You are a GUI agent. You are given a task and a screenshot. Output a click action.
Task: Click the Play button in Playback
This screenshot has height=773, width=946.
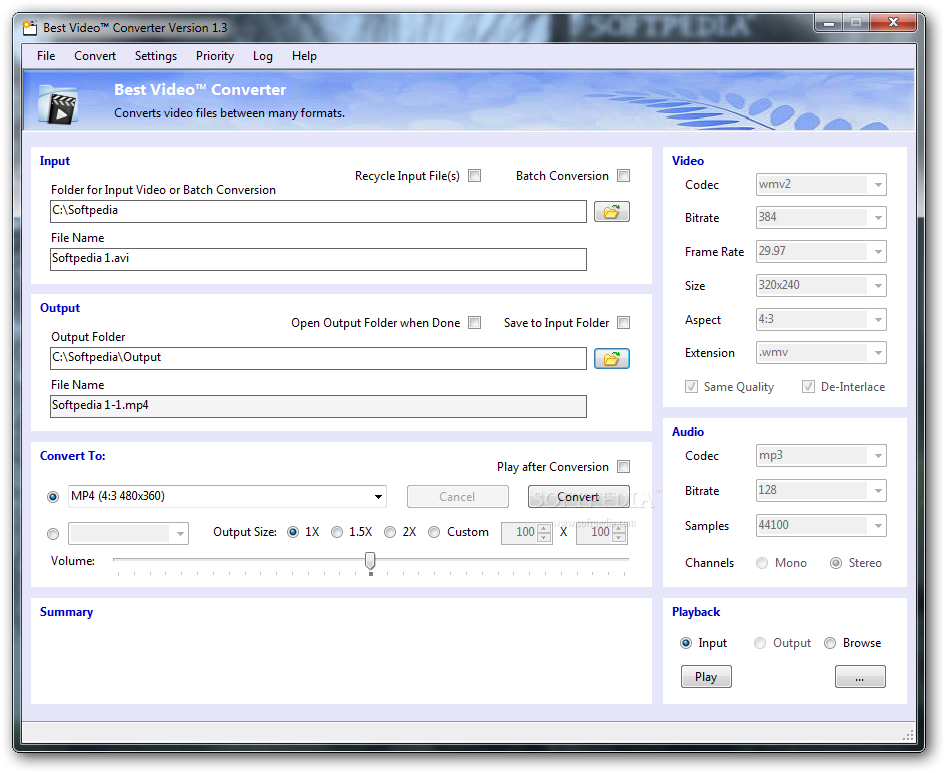[x=706, y=676]
